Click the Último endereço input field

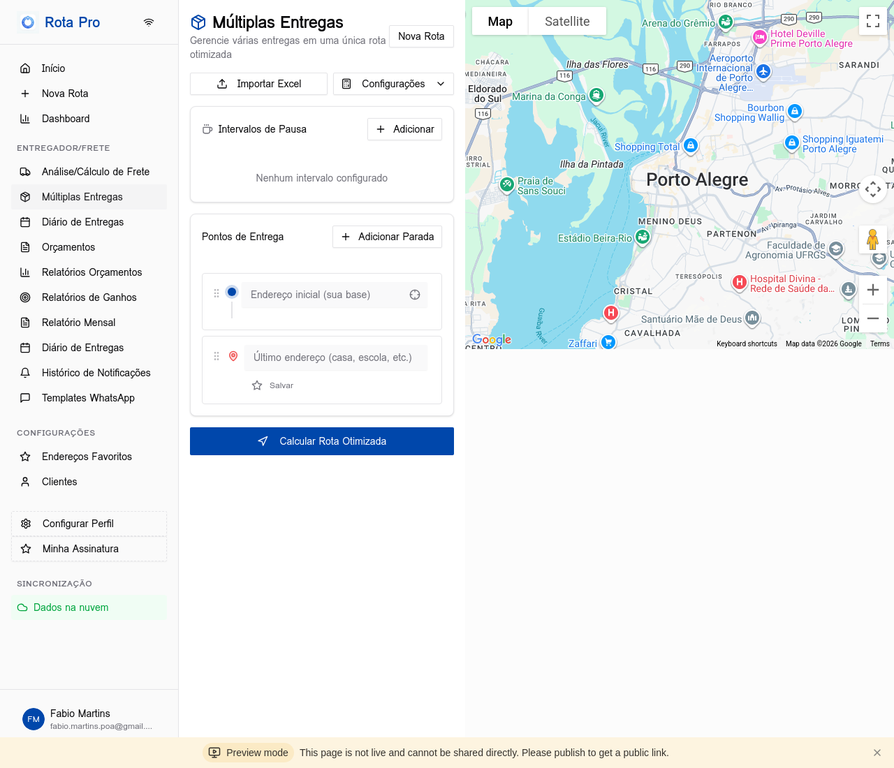pyautogui.click(x=335, y=357)
